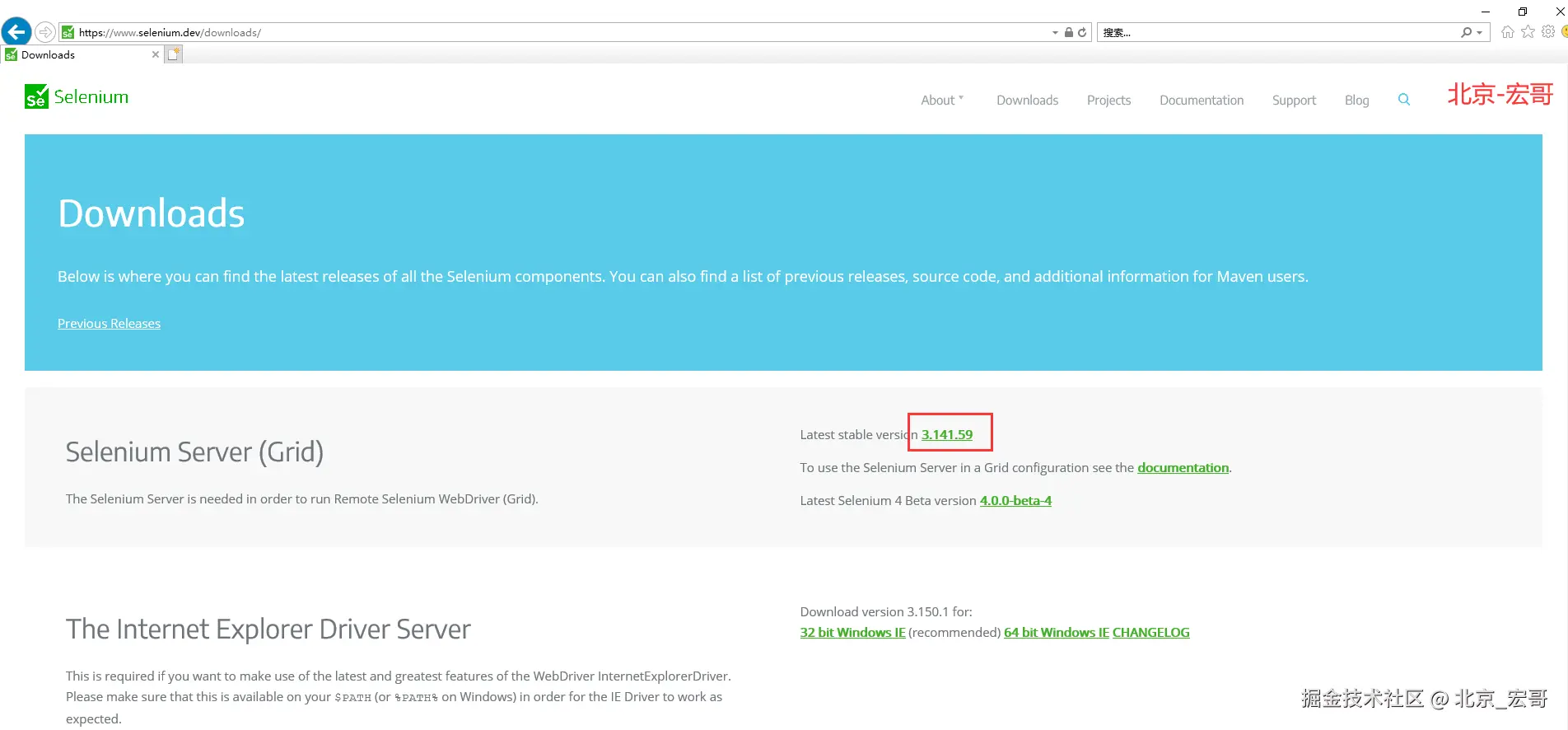Click The Internet Explorer Driver Server heading
Image resolution: width=1568 pixels, height=730 pixels.
click(268, 629)
